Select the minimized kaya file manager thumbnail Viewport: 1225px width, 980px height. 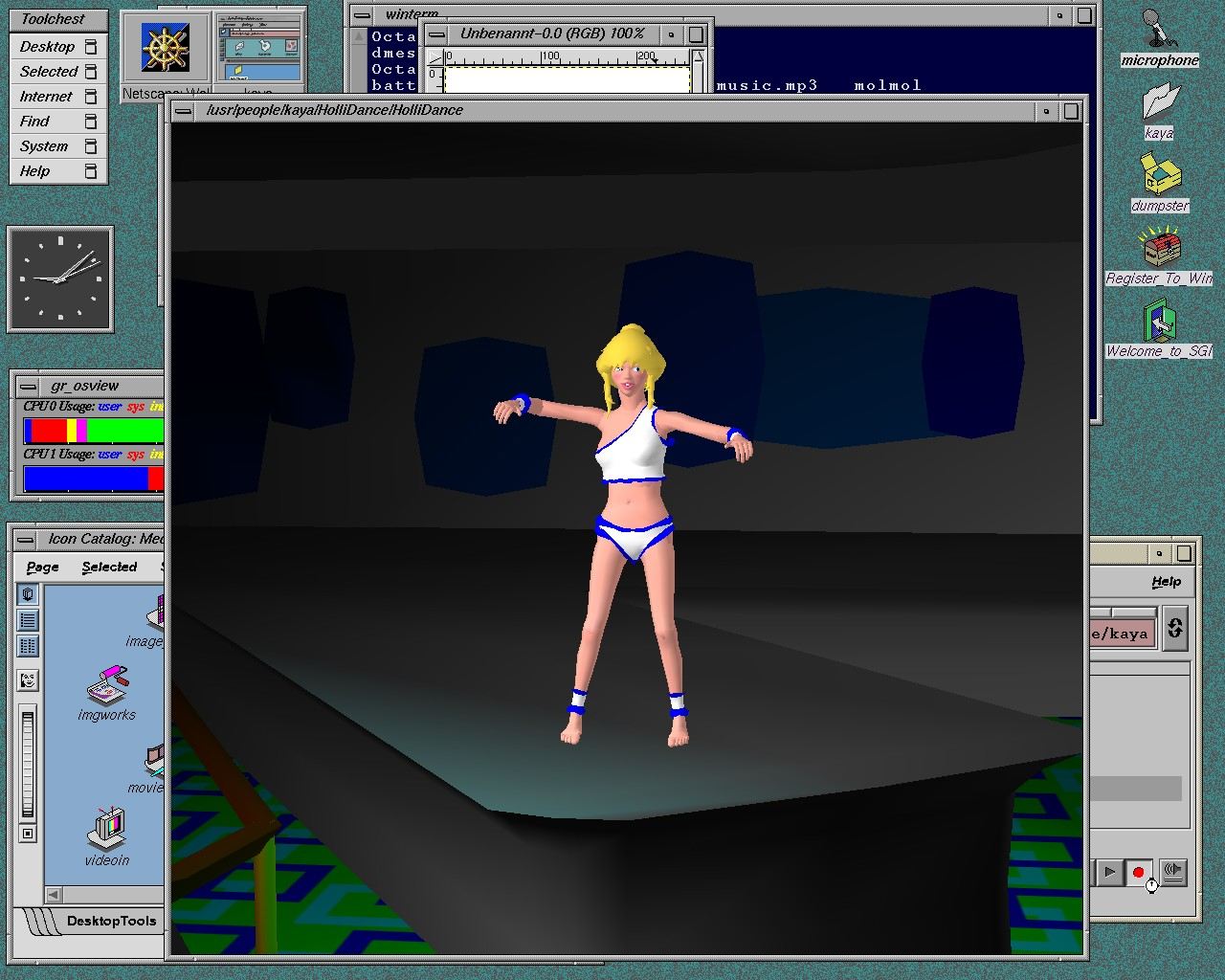(258, 50)
